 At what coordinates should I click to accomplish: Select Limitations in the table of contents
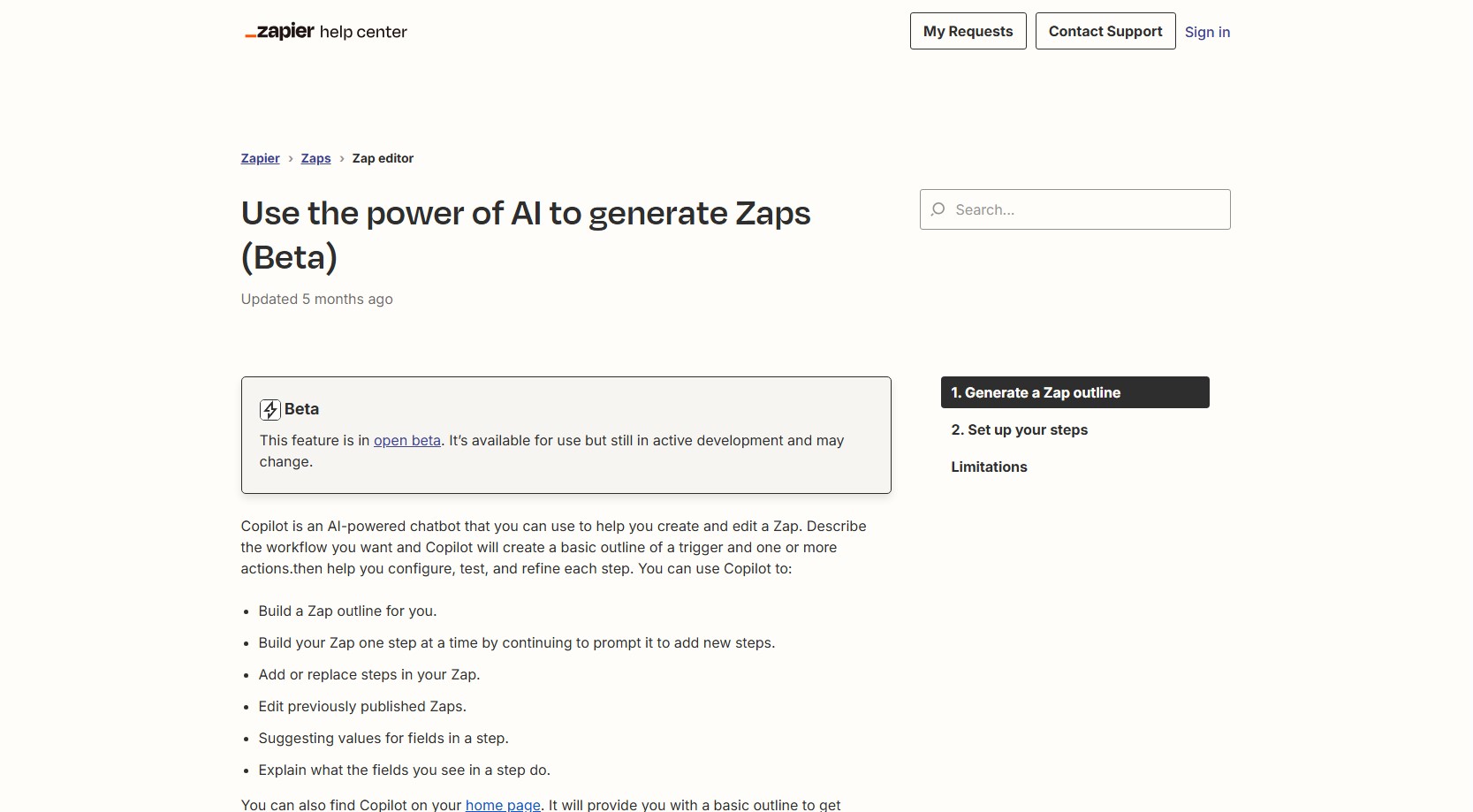(989, 467)
